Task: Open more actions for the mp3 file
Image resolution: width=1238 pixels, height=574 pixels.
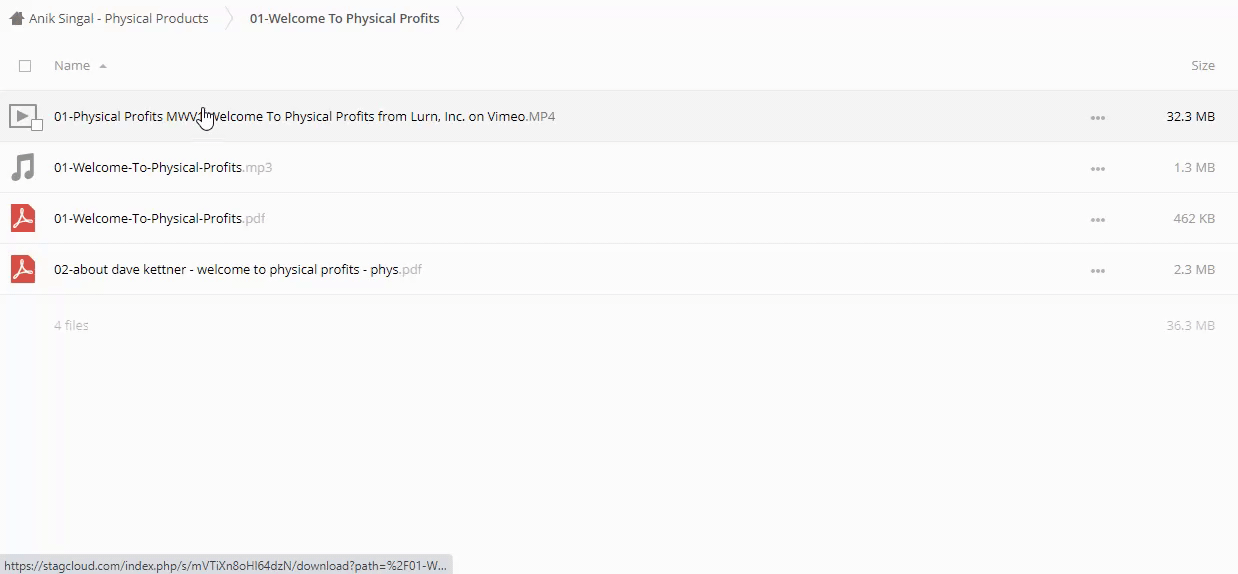Action: pyautogui.click(x=1097, y=168)
